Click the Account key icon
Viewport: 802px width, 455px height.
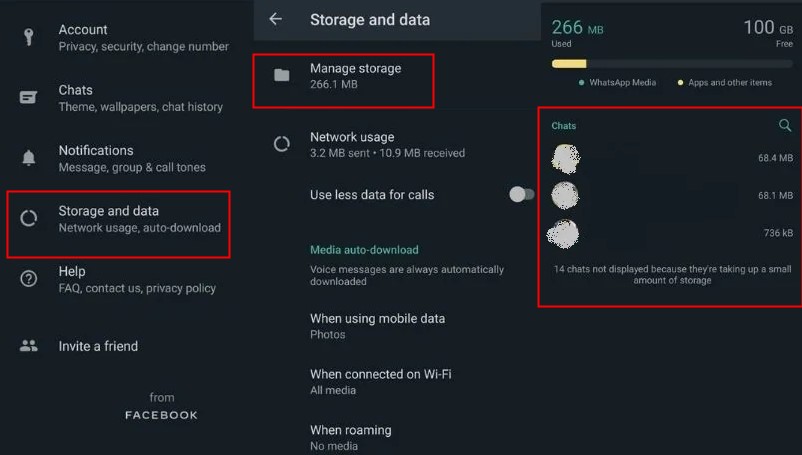point(29,37)
